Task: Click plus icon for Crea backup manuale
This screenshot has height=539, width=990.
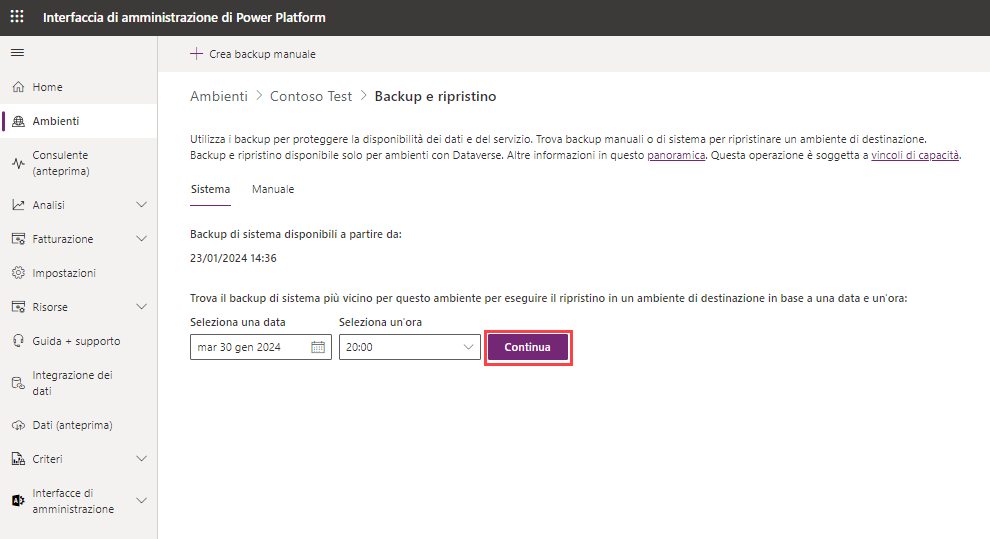Action: coord(196,54)
